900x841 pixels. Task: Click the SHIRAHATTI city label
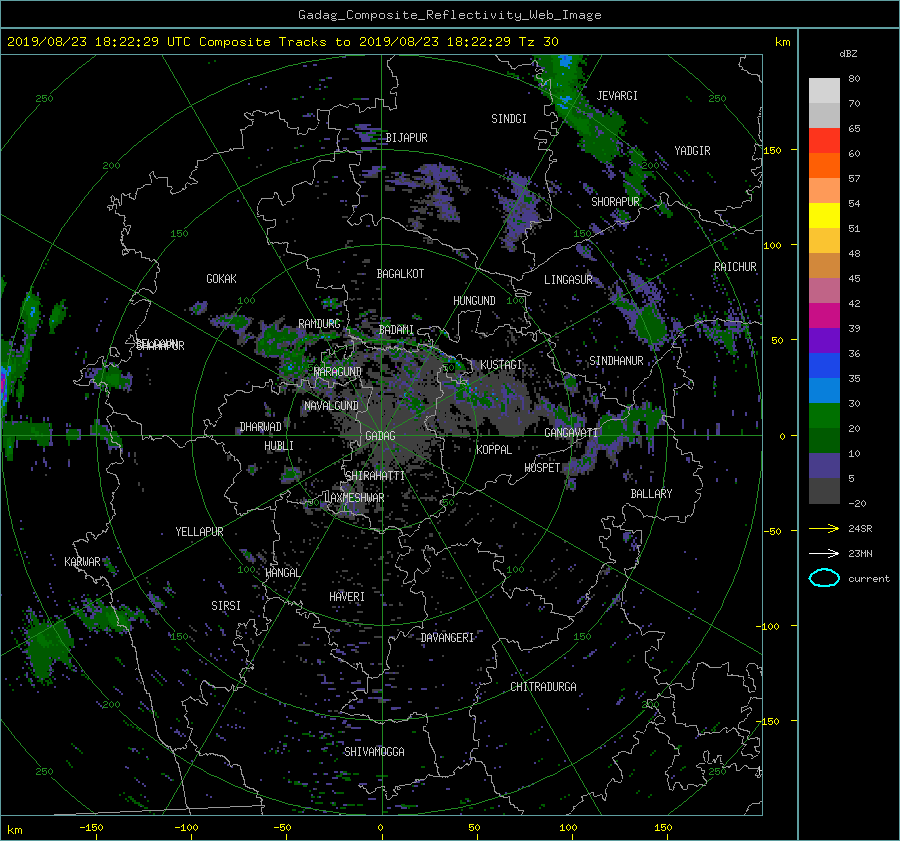375,476
